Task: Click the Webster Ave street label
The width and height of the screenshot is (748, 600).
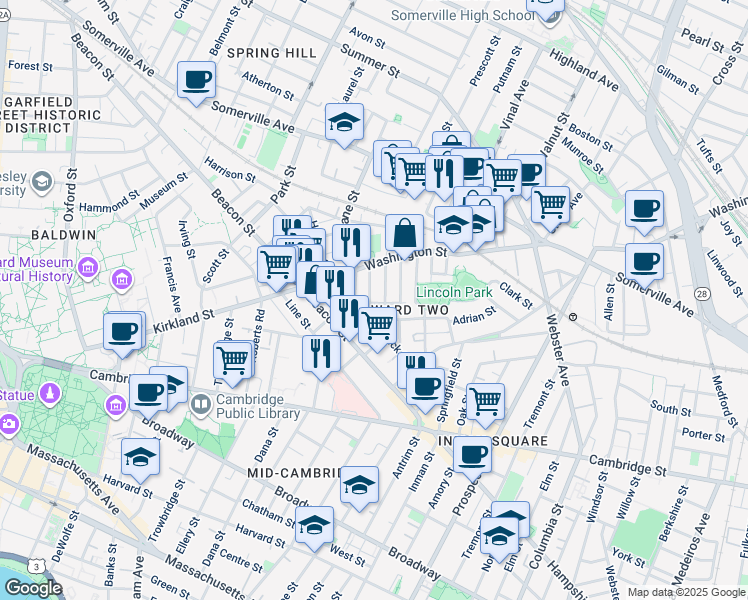Action: coord(558,350)
